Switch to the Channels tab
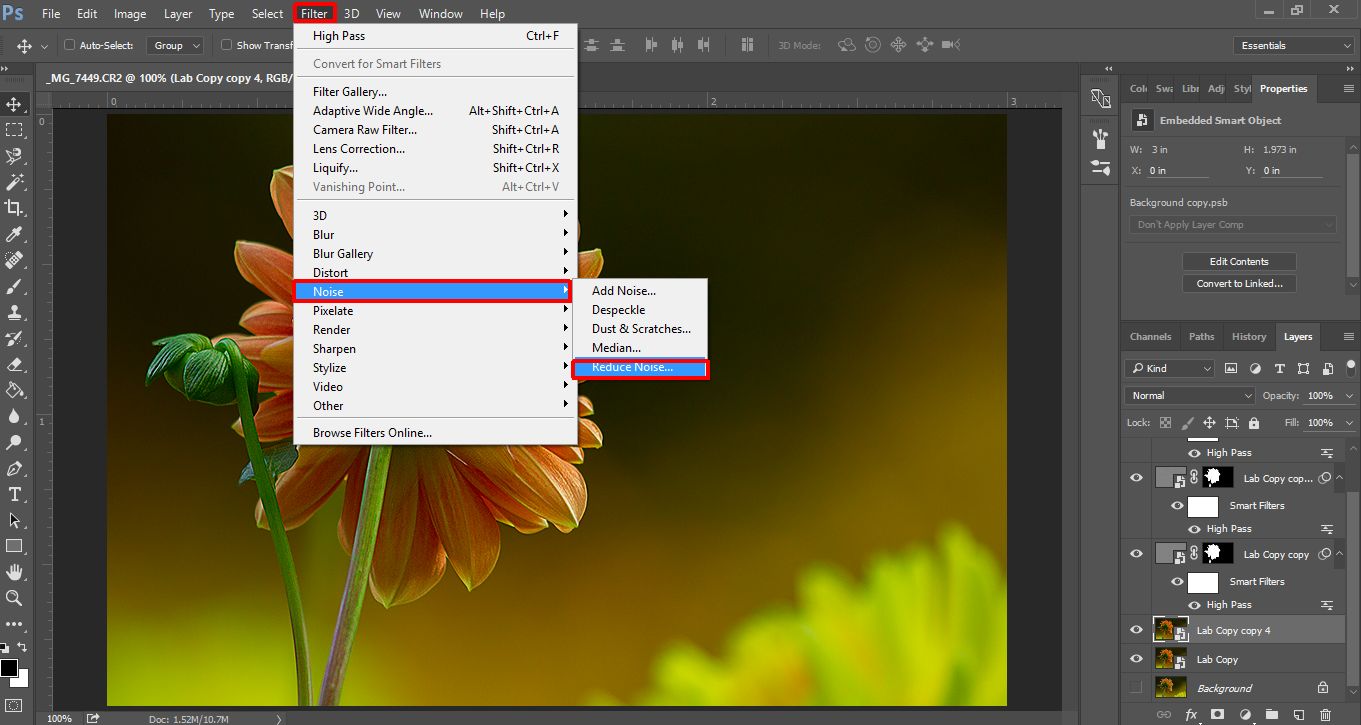Image resolution: width=1361 pixels, height=725 pixels. pos(1150,337)
